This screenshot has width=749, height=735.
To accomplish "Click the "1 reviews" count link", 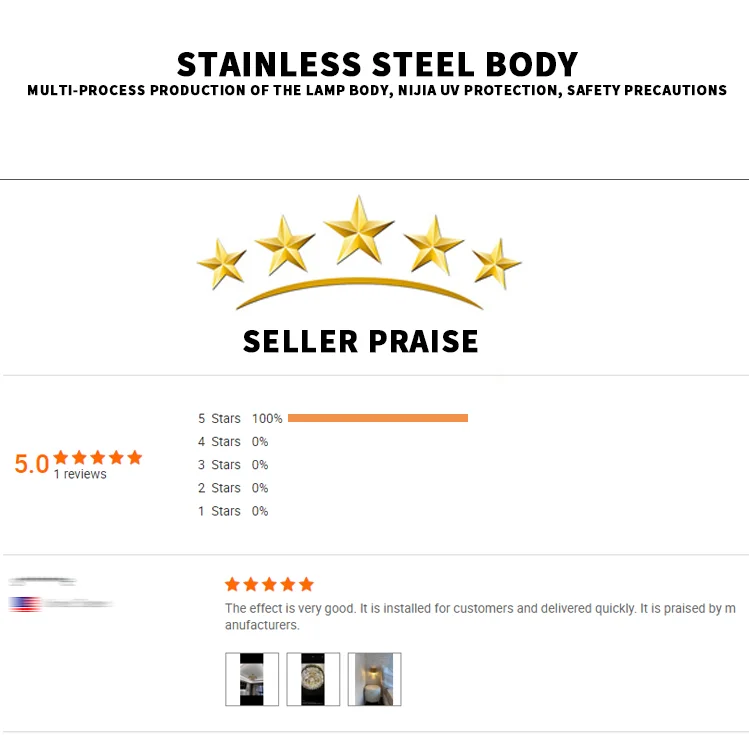I will 80,474.
